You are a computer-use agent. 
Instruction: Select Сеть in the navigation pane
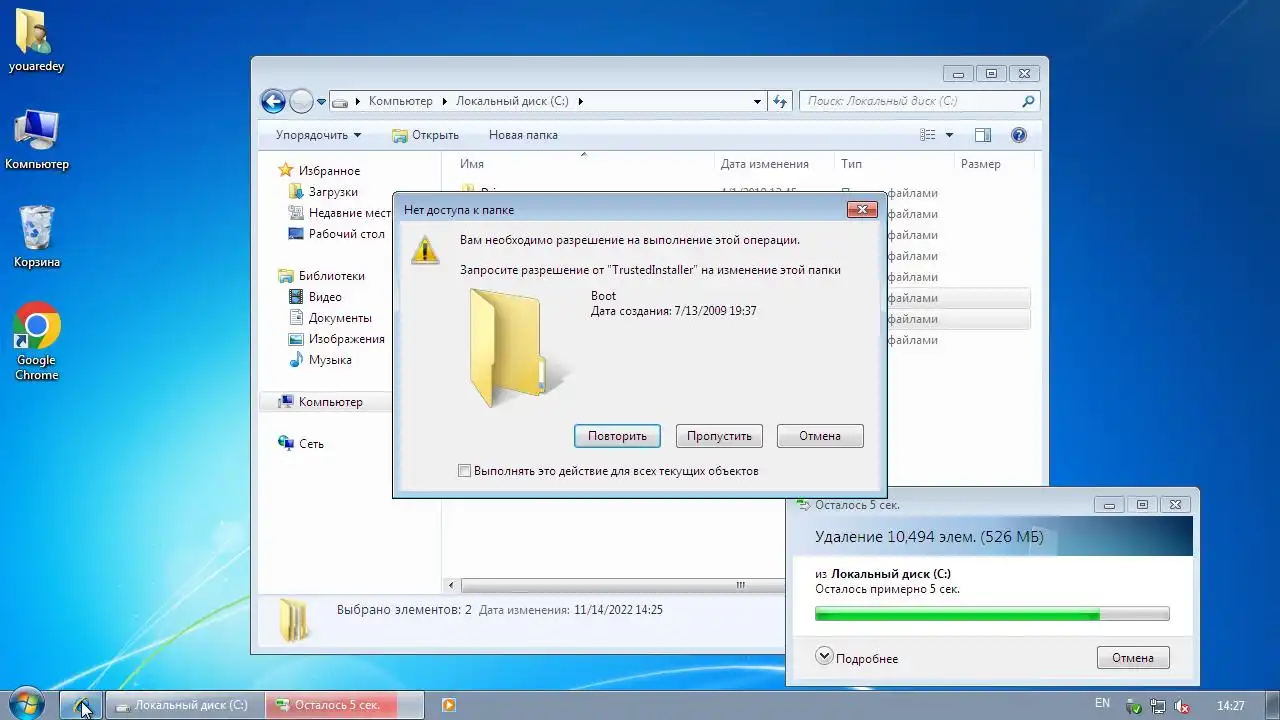coord(301,444)
